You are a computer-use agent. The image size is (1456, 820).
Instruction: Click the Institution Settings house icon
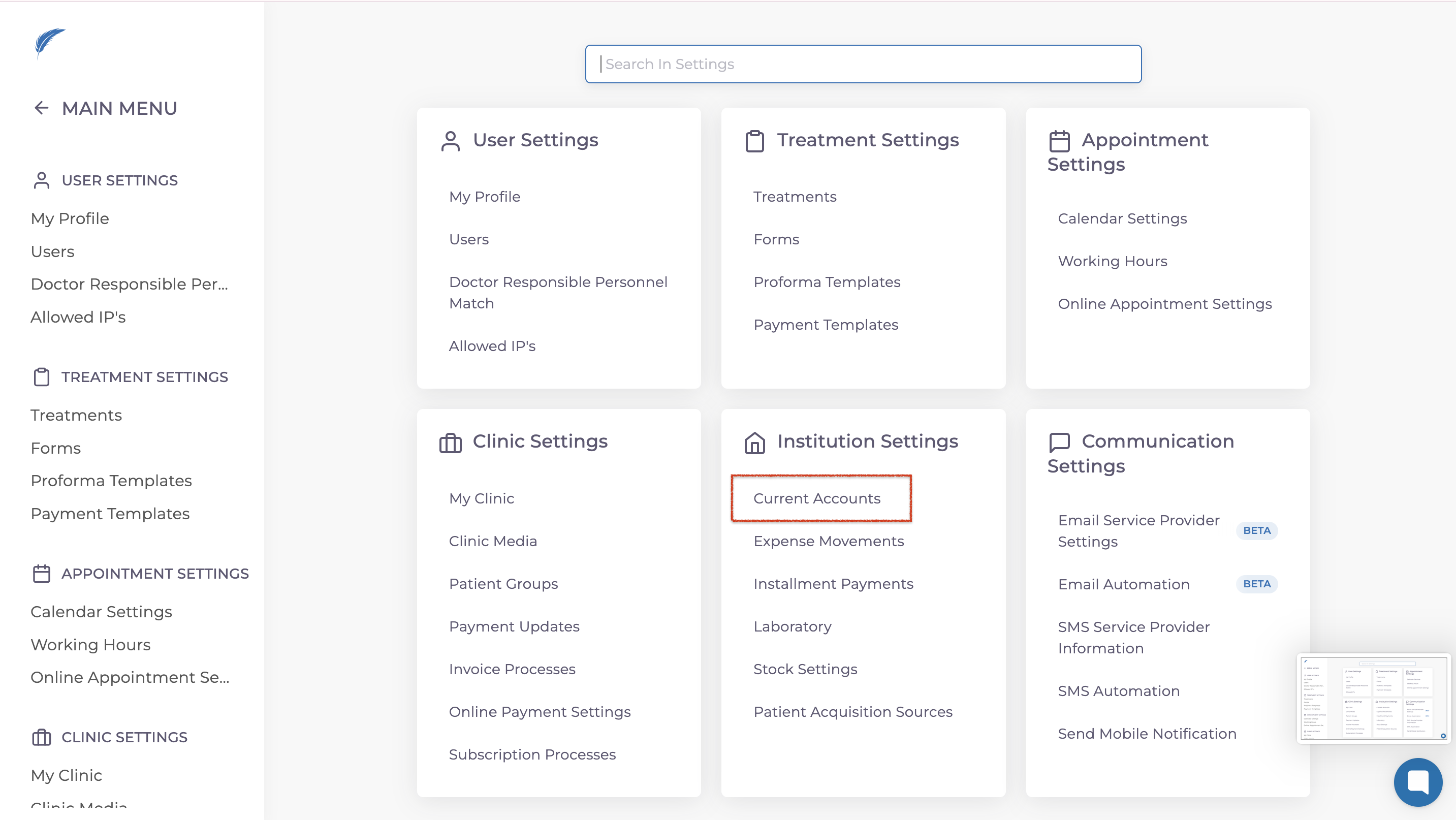click(754, 443)
